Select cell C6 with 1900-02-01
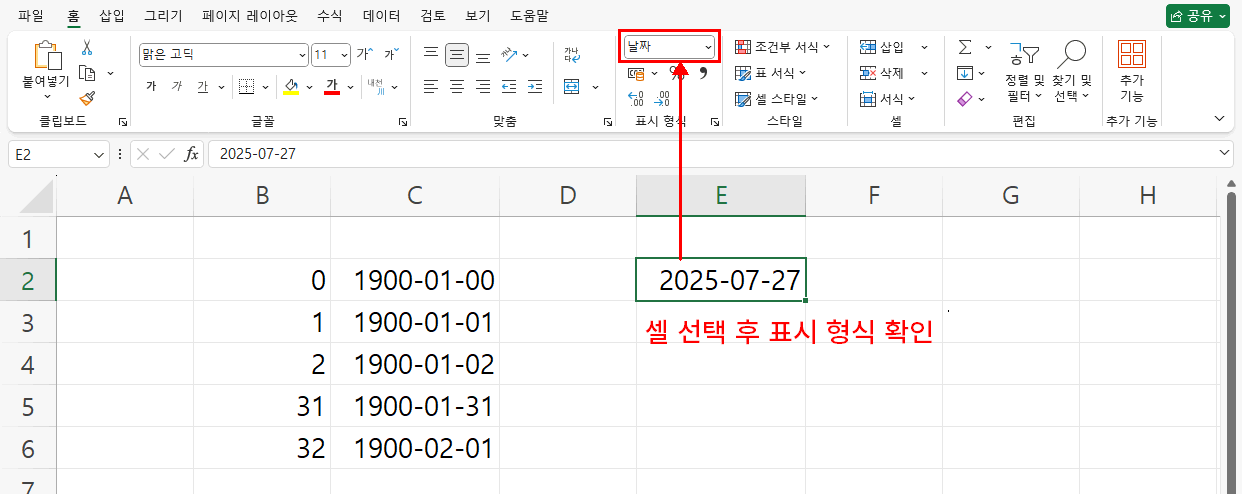This screenshot has height=494, width=1242. 415,448
